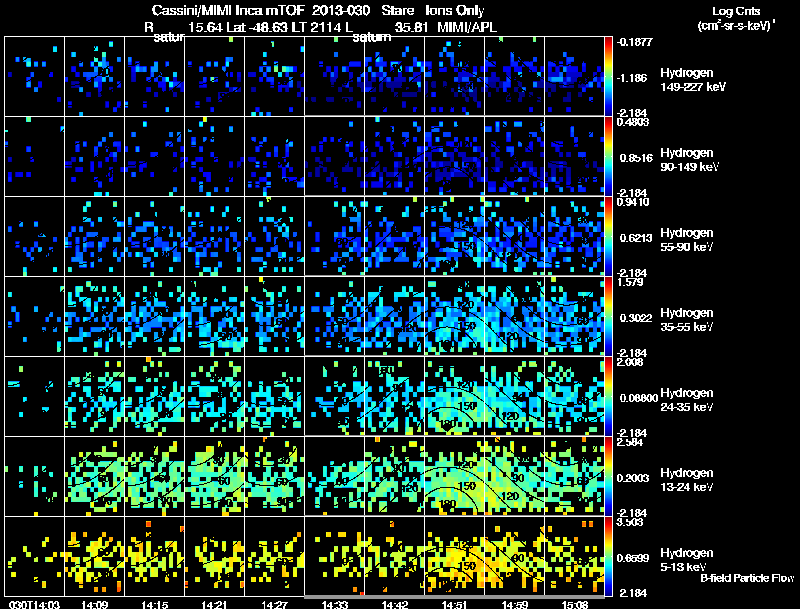Screen dimensions: 800x609
Task: Click the '1.579' colorbar maximum value
Action: pos(631,282)
